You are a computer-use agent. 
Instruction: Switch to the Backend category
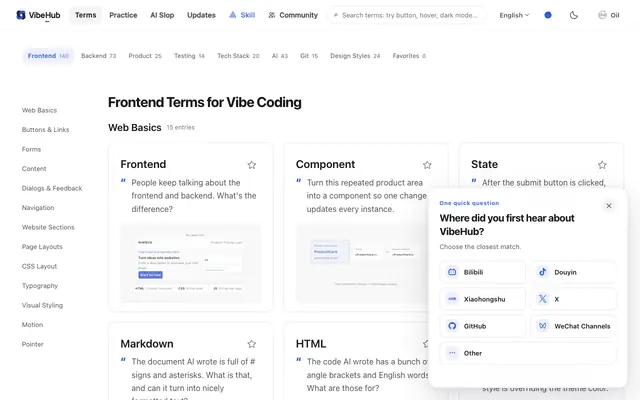coord(98,56)
